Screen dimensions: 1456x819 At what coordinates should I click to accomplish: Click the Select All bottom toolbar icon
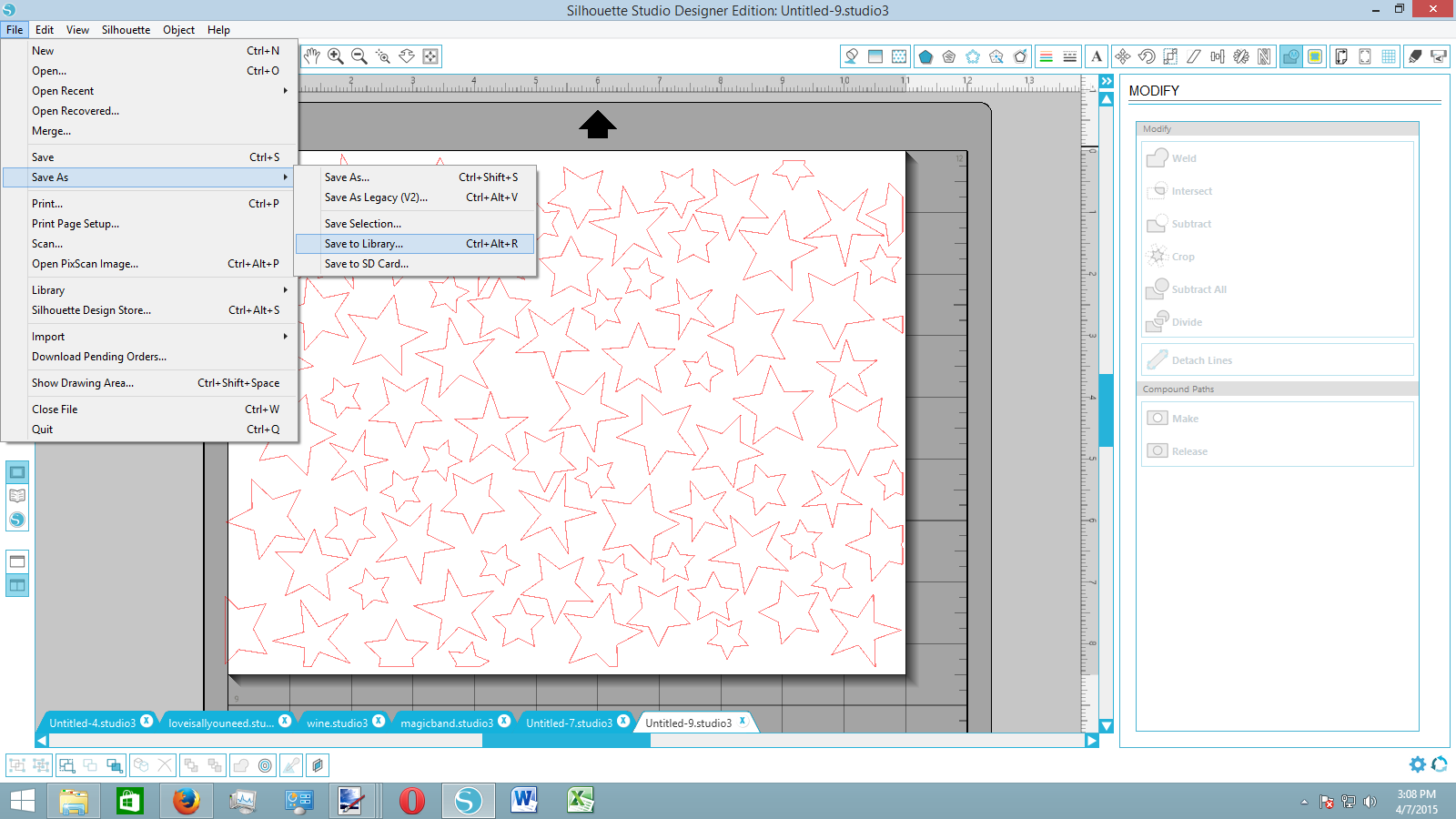click(x=66, y=765)
